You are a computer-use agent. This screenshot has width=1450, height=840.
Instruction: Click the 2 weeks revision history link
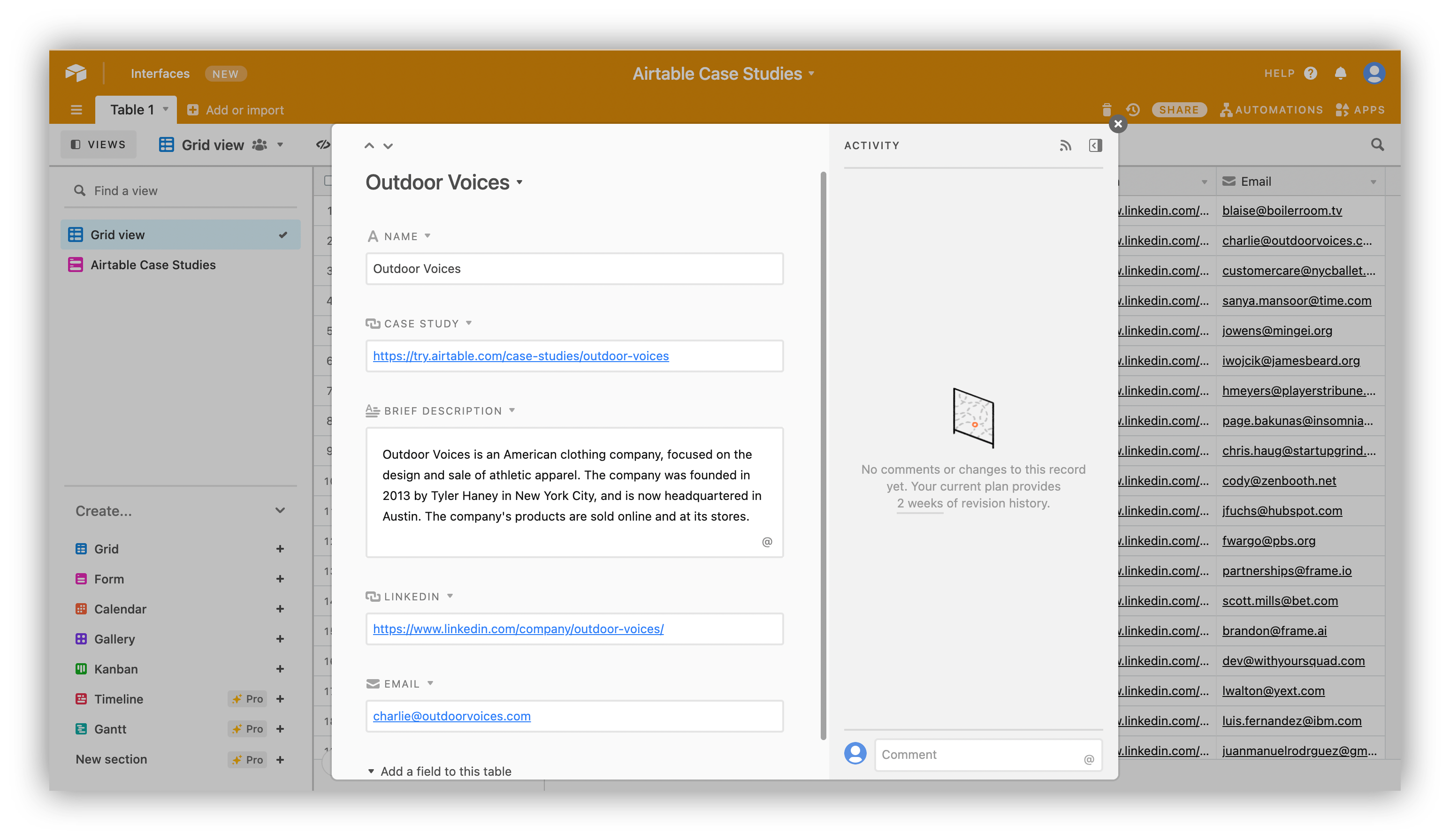tap(919, 503)
